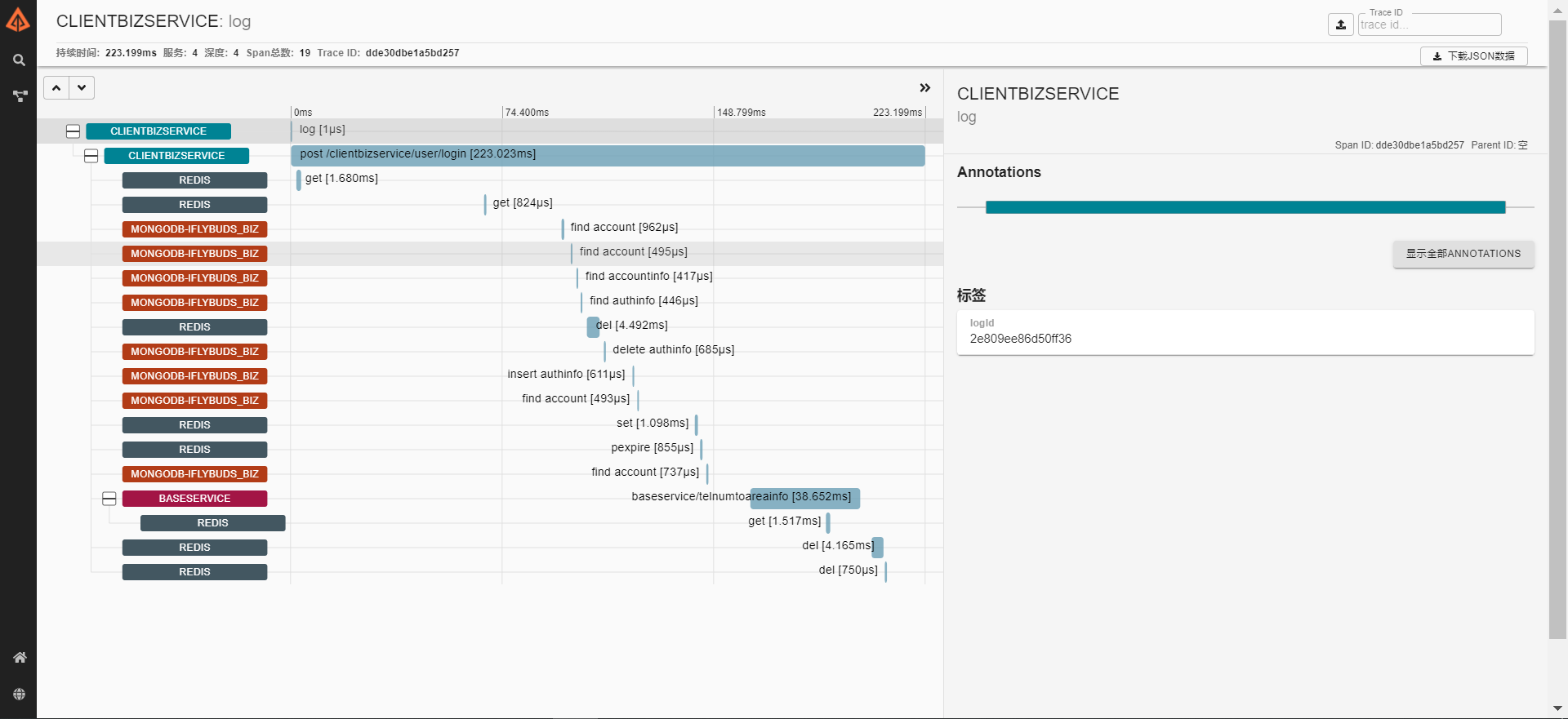Select next span with down arrow

point(82,87)
